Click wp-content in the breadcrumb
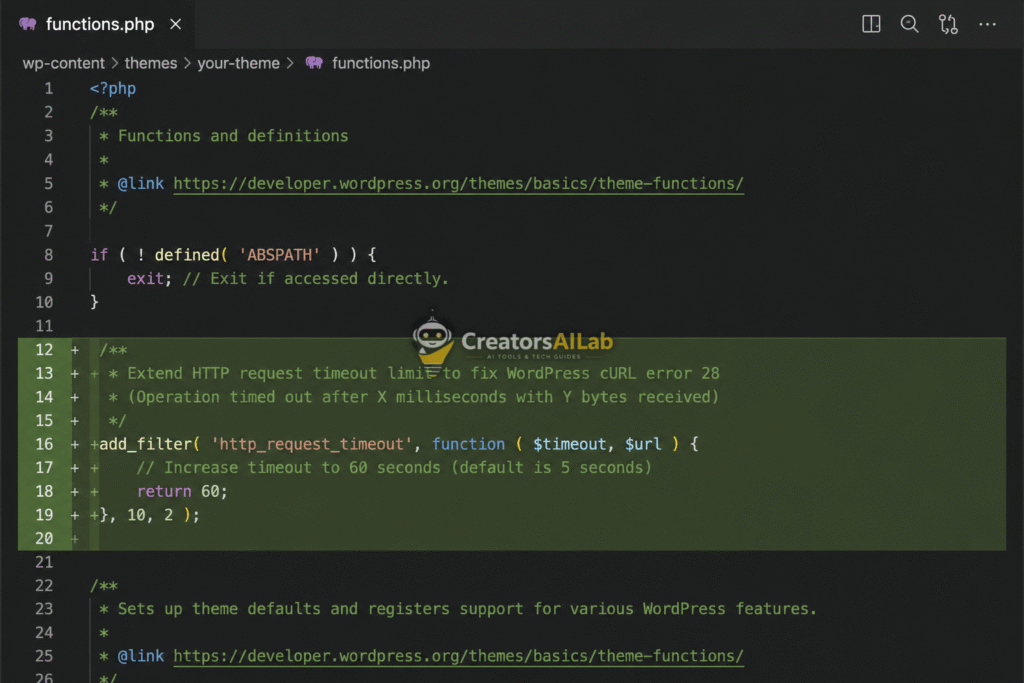 coord(63,63)
